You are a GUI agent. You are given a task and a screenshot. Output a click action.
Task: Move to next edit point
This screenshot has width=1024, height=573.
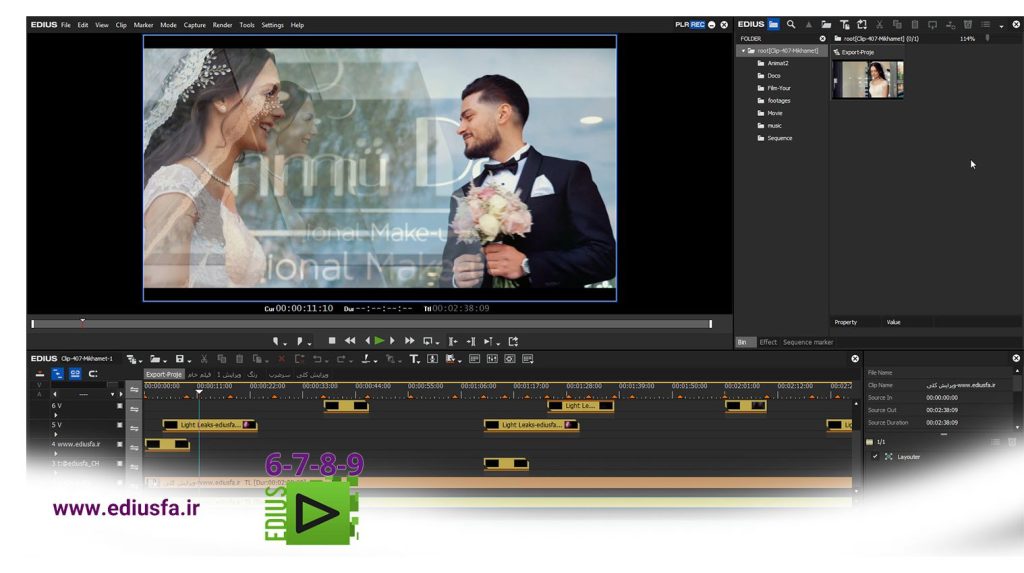(x=471, y=341)
